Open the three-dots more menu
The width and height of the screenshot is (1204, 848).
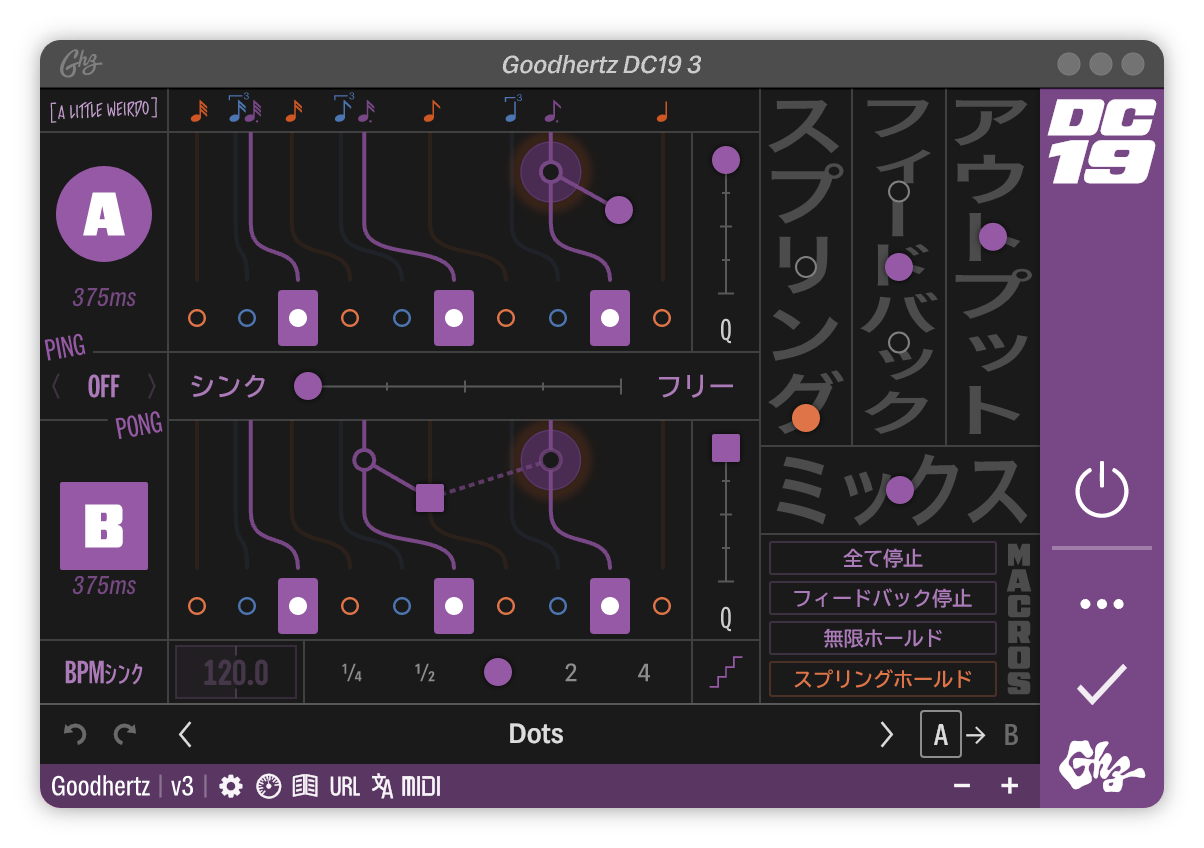[x=1101, y=604]
